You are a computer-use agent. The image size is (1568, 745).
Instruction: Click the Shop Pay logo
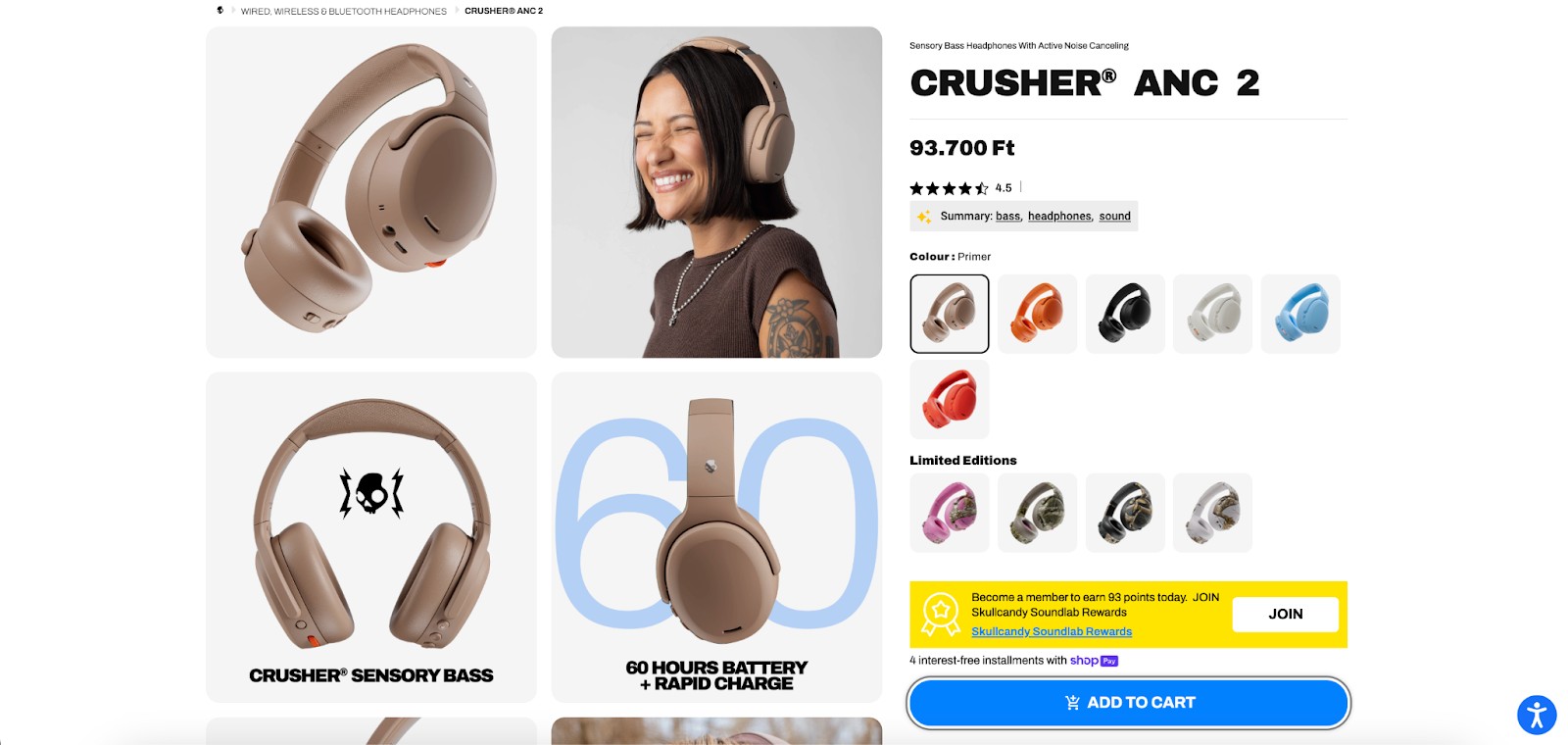pos(1094,661)
